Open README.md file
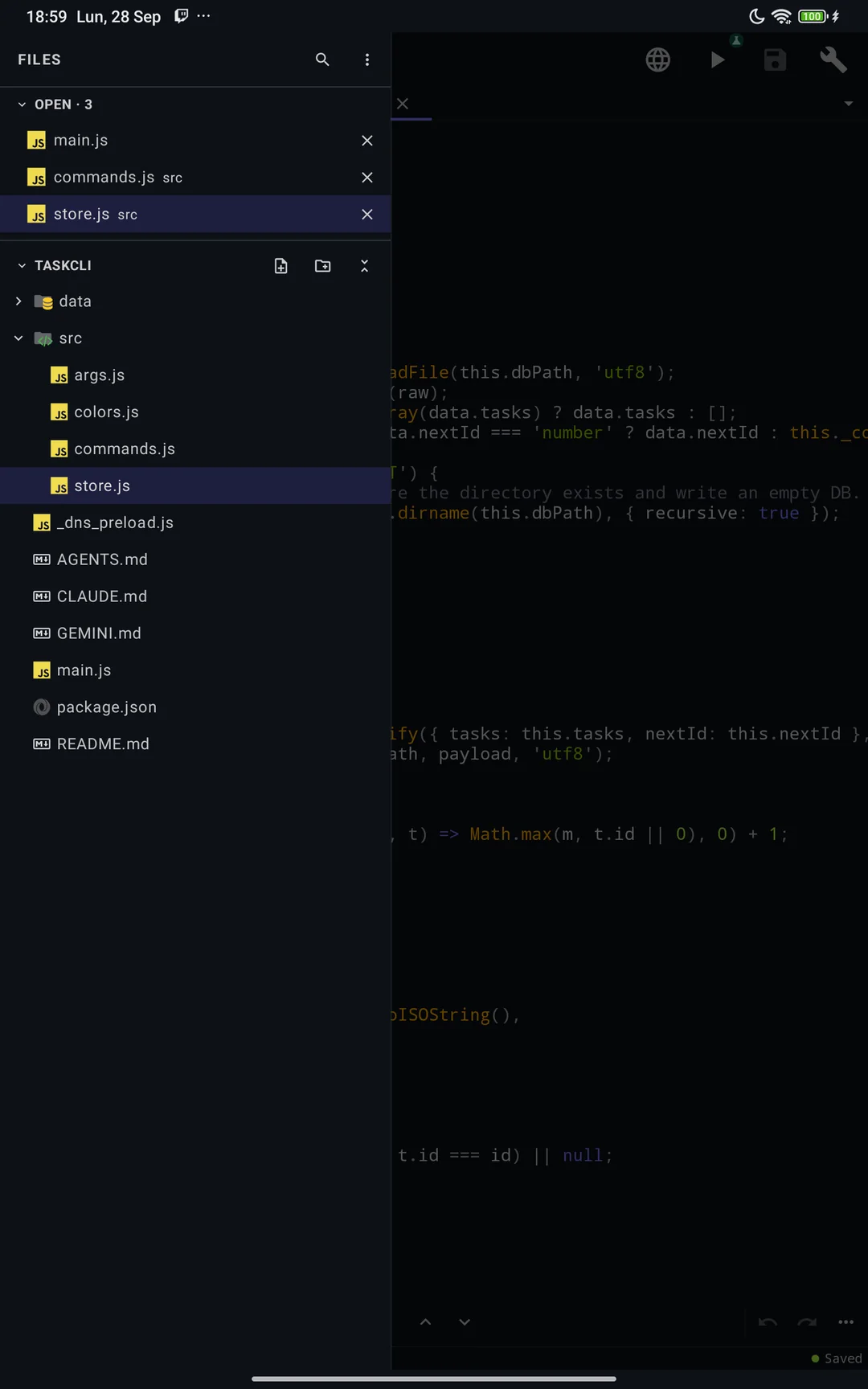 195,745
